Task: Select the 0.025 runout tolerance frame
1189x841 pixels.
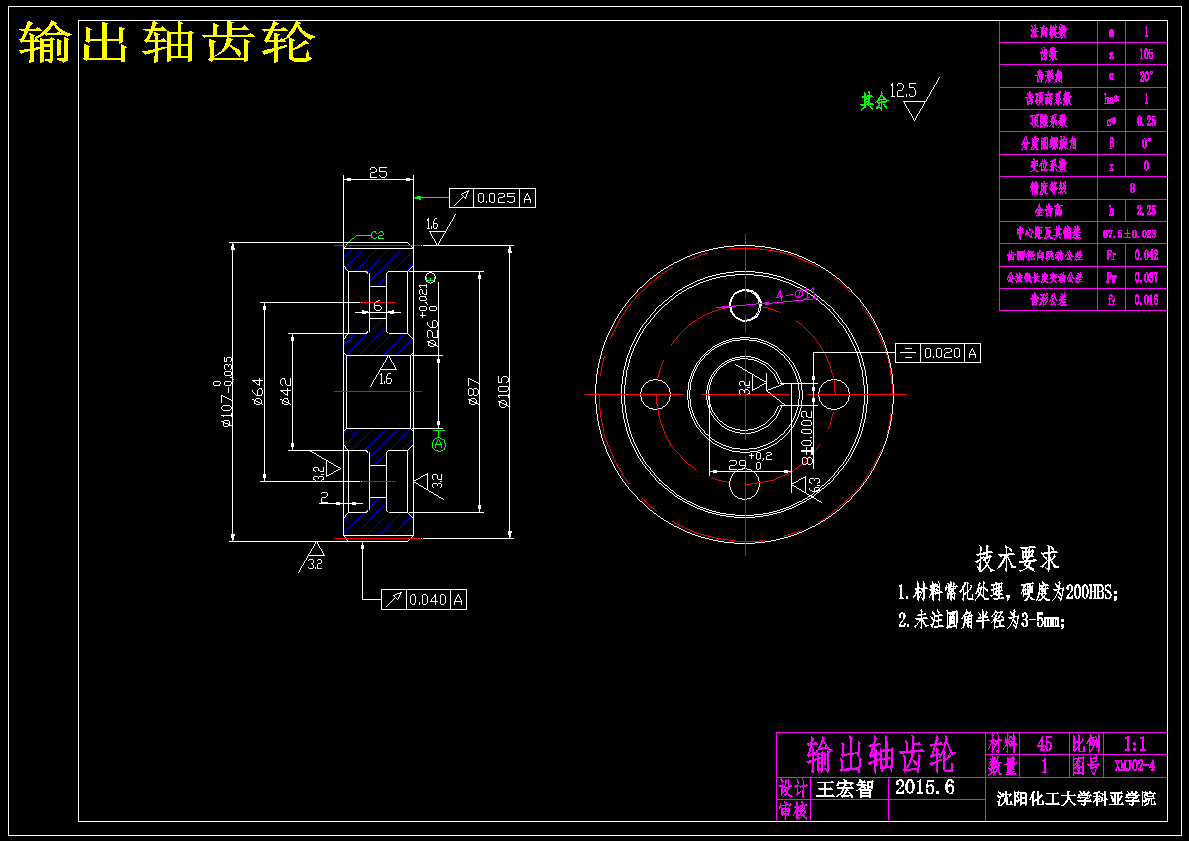Action: tap(492, 198)
